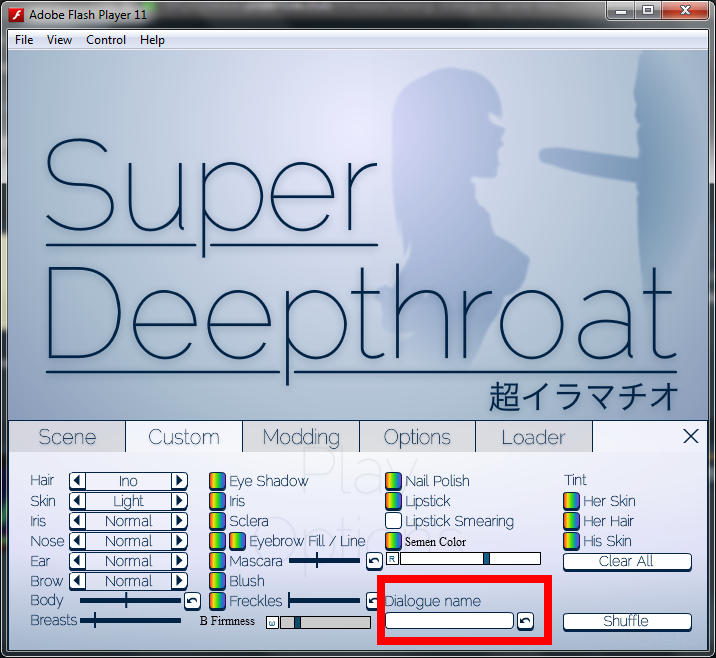
Task: Reset the Body slider value
Action: [x=192, y=601]
